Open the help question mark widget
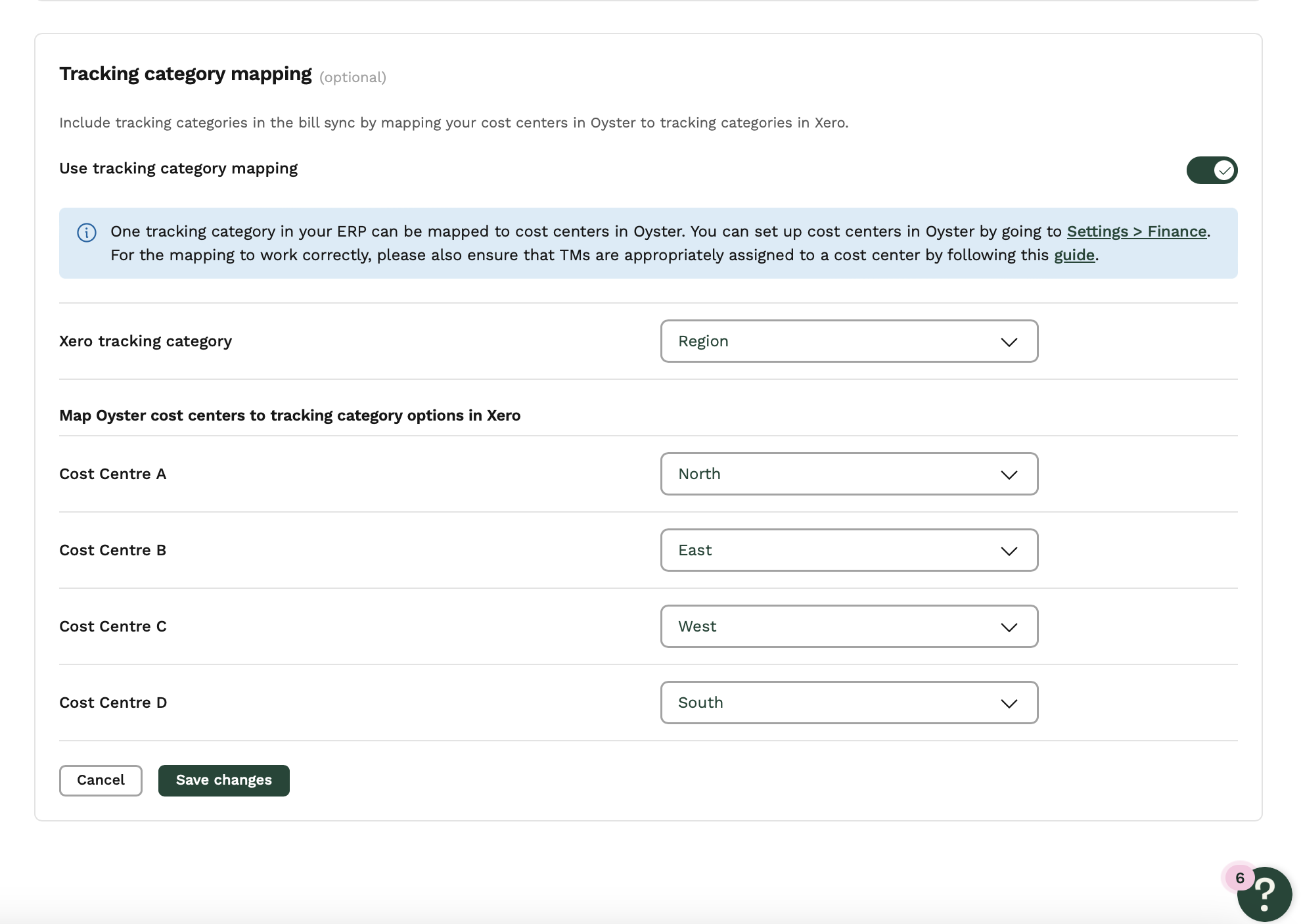 pyautogui.click(x=1265, y=894)
